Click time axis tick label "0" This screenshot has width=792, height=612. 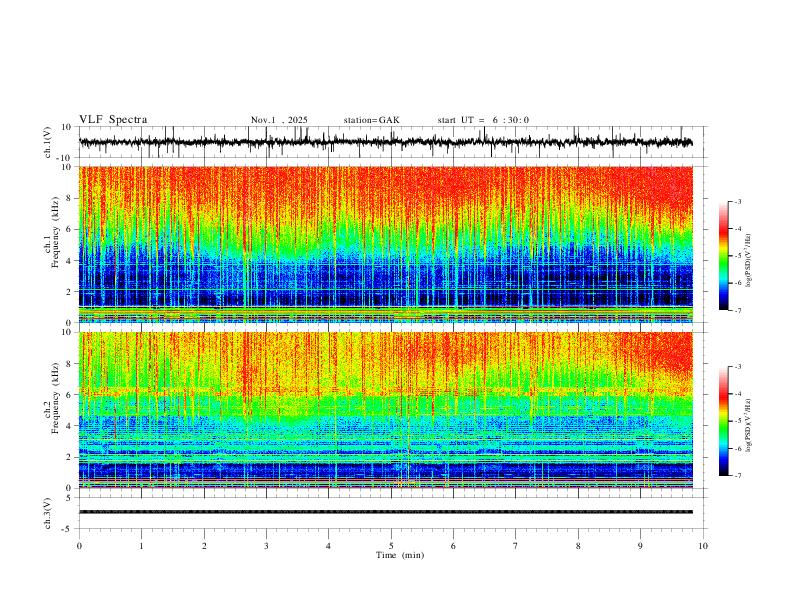(x=79, y=546)
